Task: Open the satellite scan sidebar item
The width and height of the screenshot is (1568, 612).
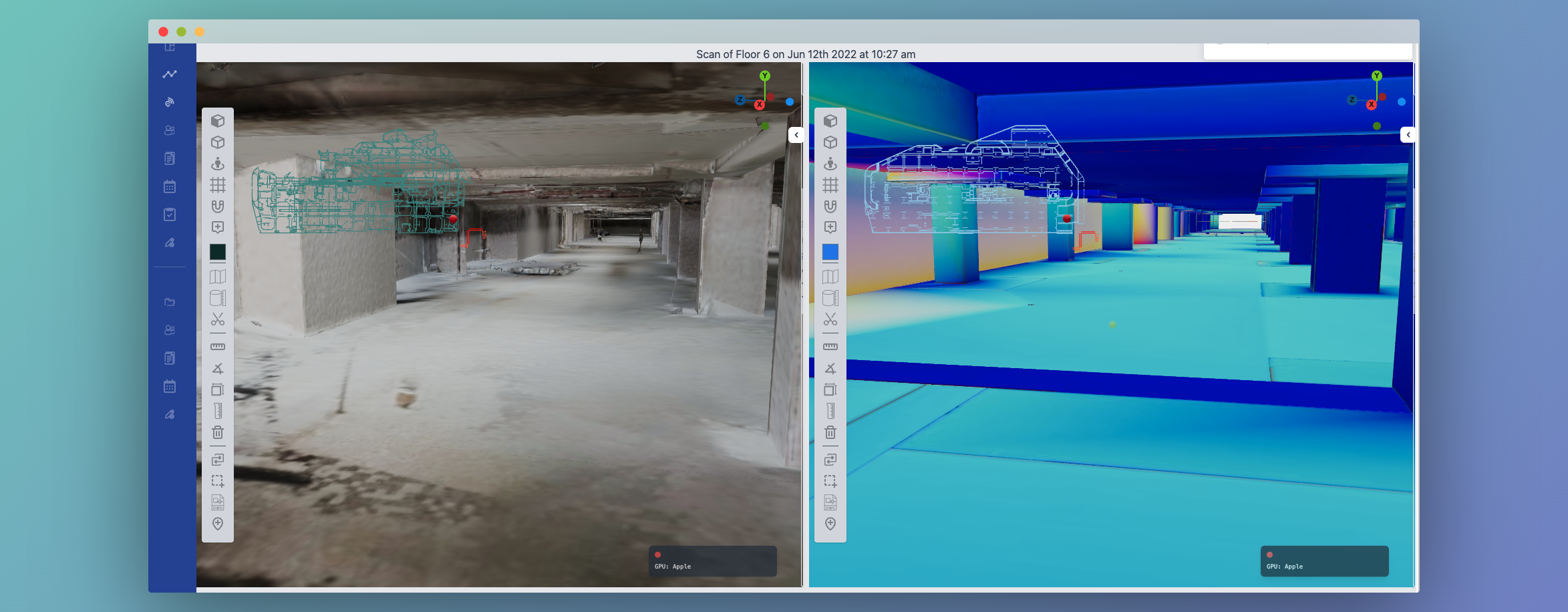Action: point(170,102)
